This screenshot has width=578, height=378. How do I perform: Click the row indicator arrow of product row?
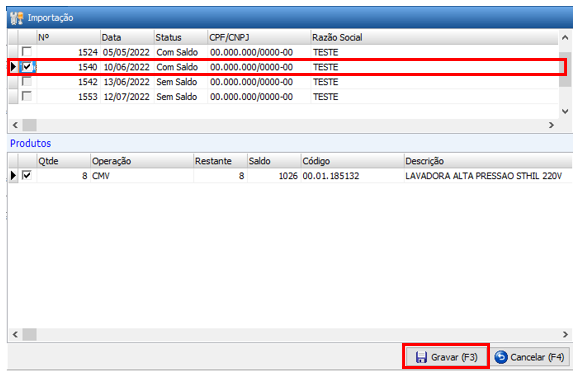[x=13, y=176]
